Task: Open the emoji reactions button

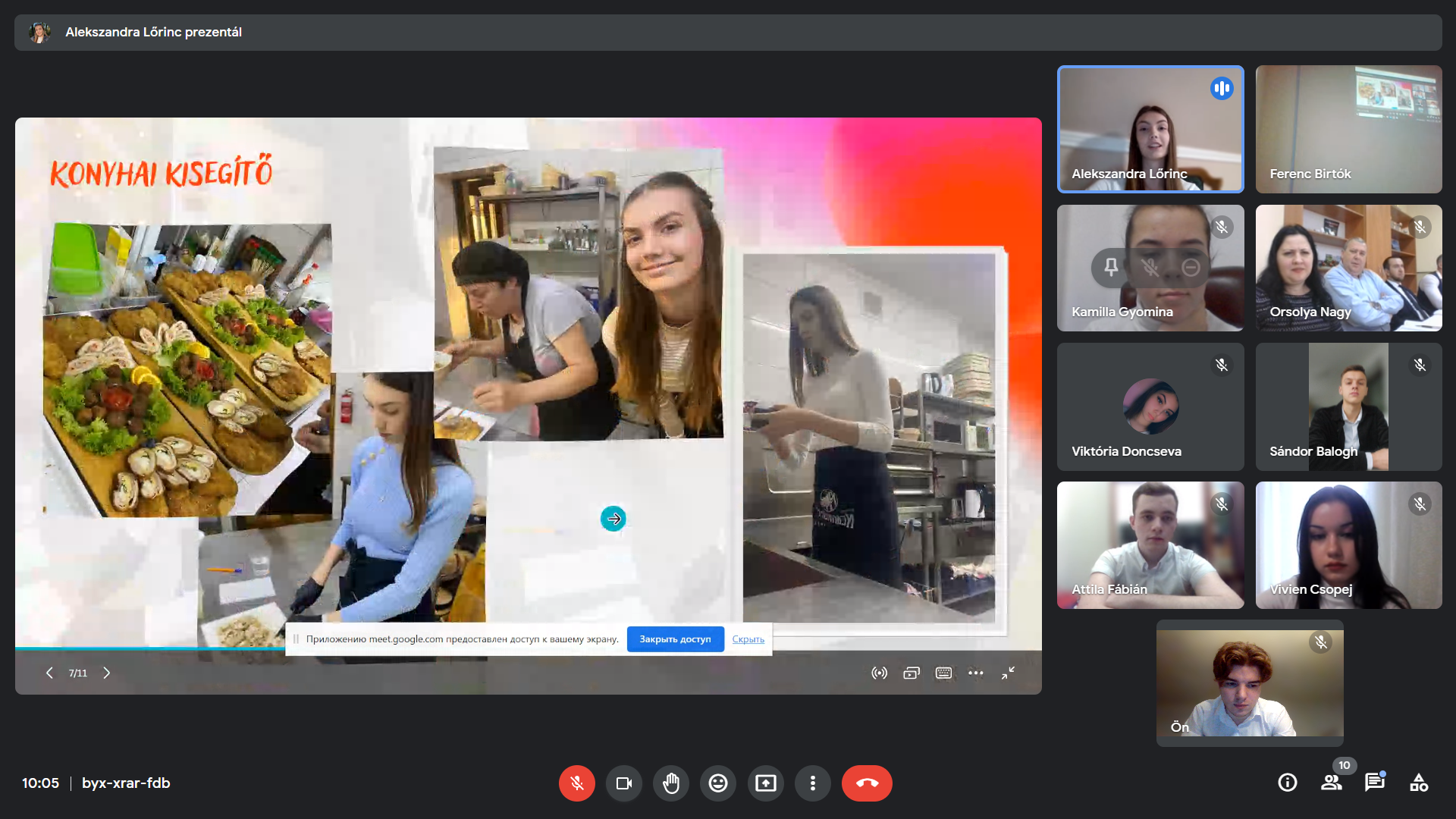Action: [x=718, y=783]
